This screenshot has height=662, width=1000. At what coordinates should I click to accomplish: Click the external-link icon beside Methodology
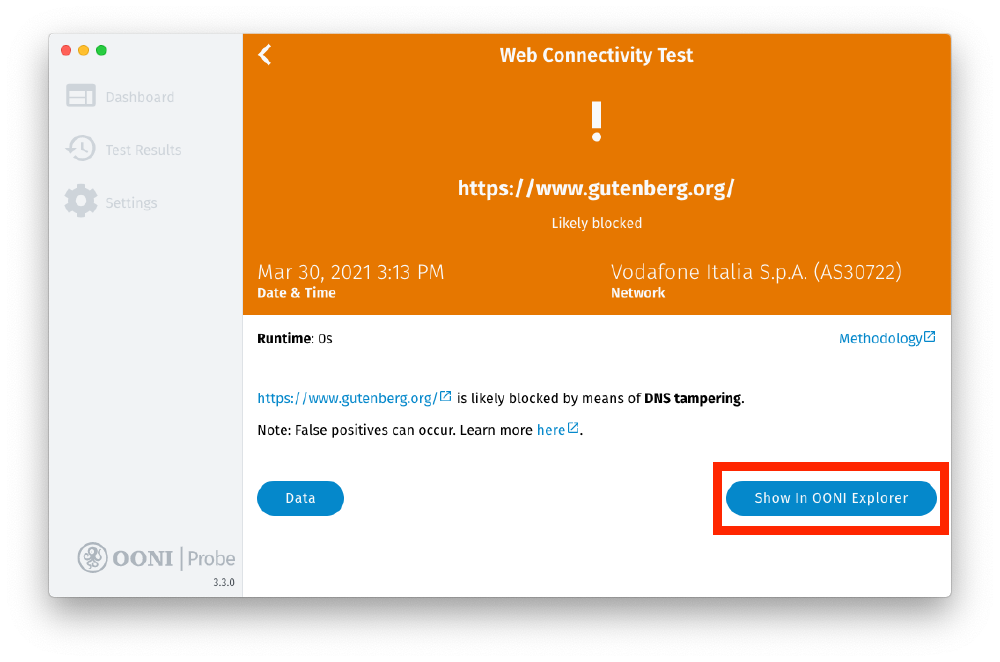point(930,337)
